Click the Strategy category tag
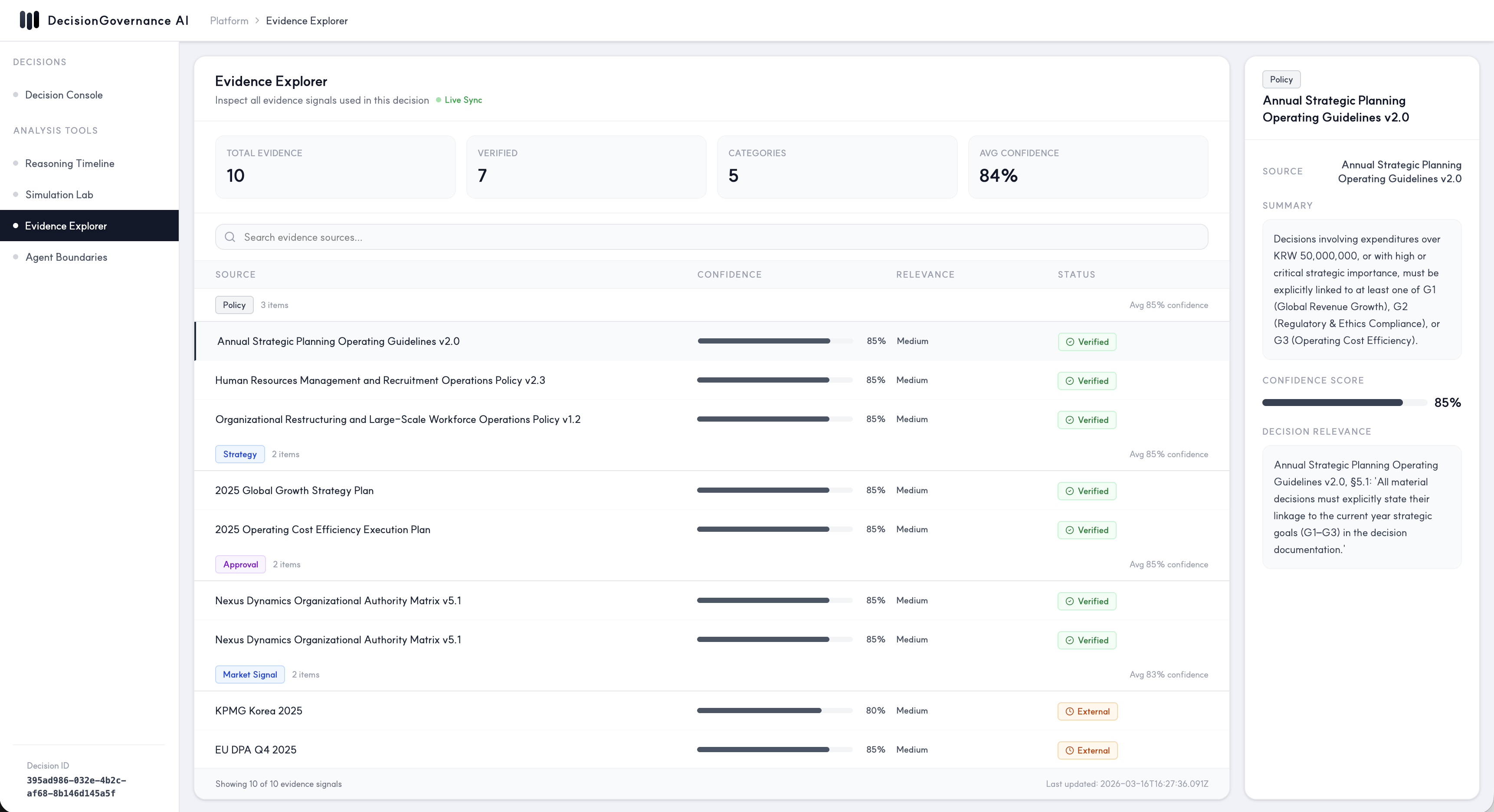The height and width of the screenshot is (812, 1494). tap(239, 454)
